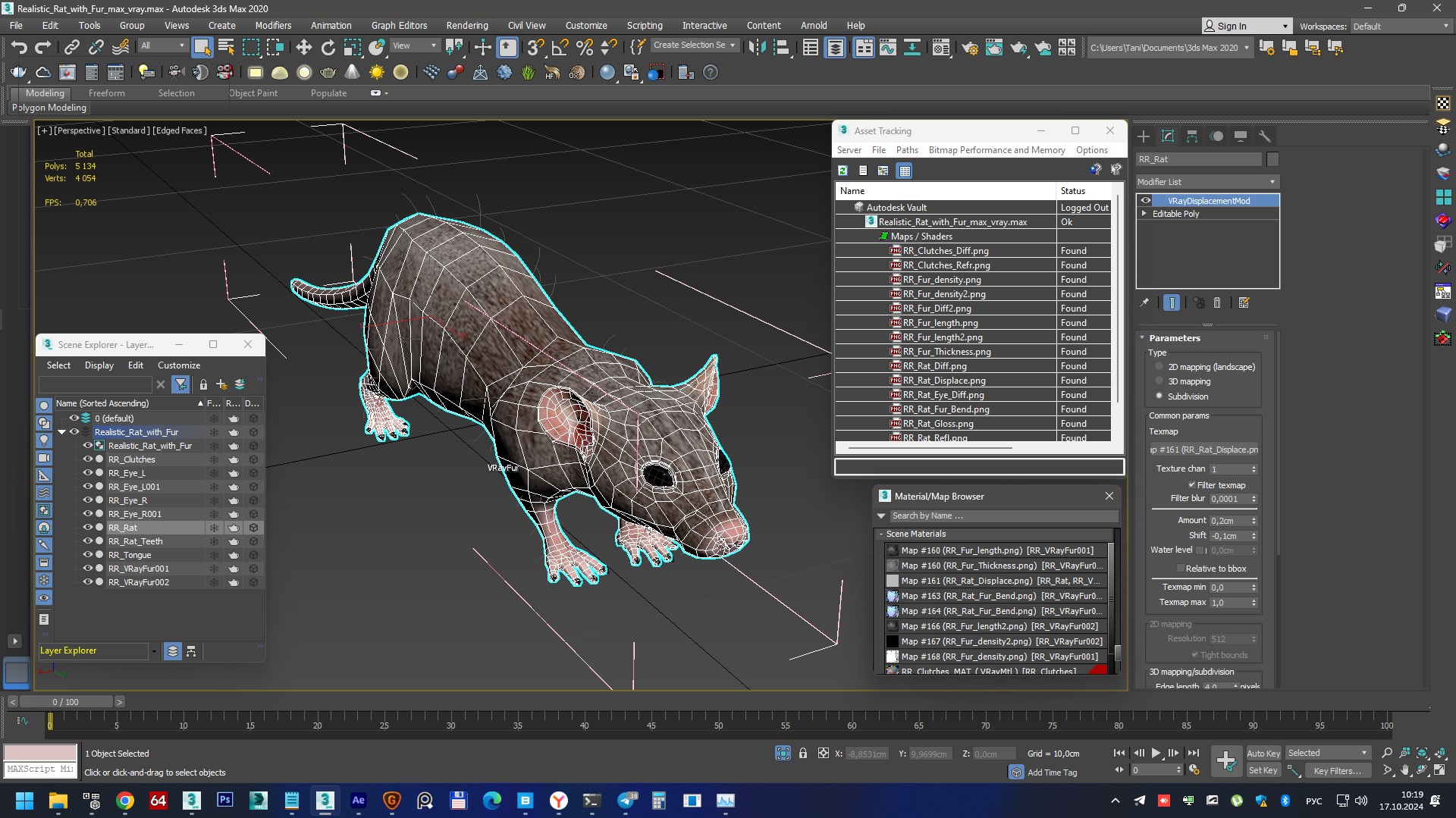Click Search by Name field in Material Browser
The height and width of the screenshot is (818, 1456).
tap(1003, 516)
